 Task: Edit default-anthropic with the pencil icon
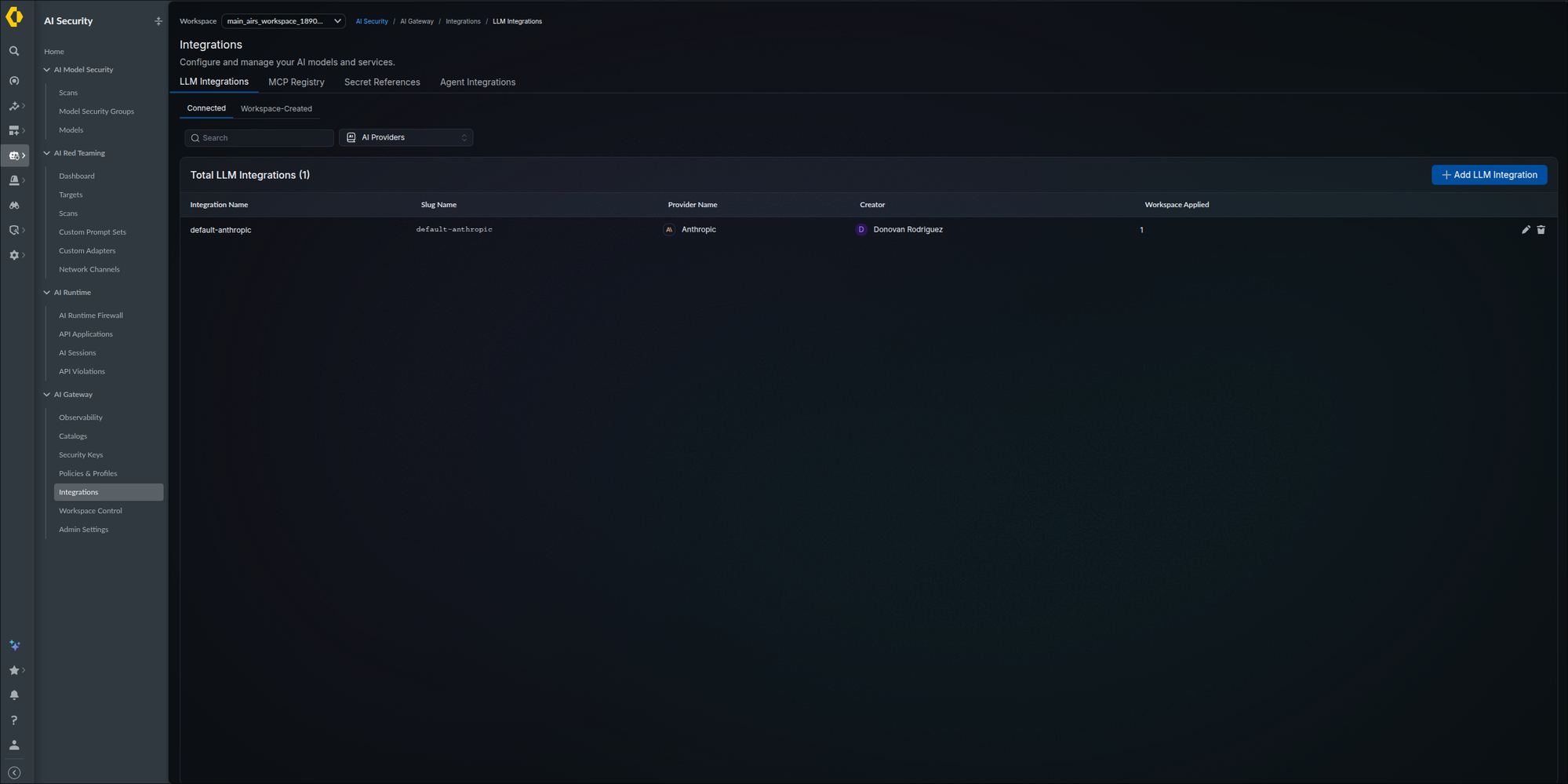[x=1526, y=230]
